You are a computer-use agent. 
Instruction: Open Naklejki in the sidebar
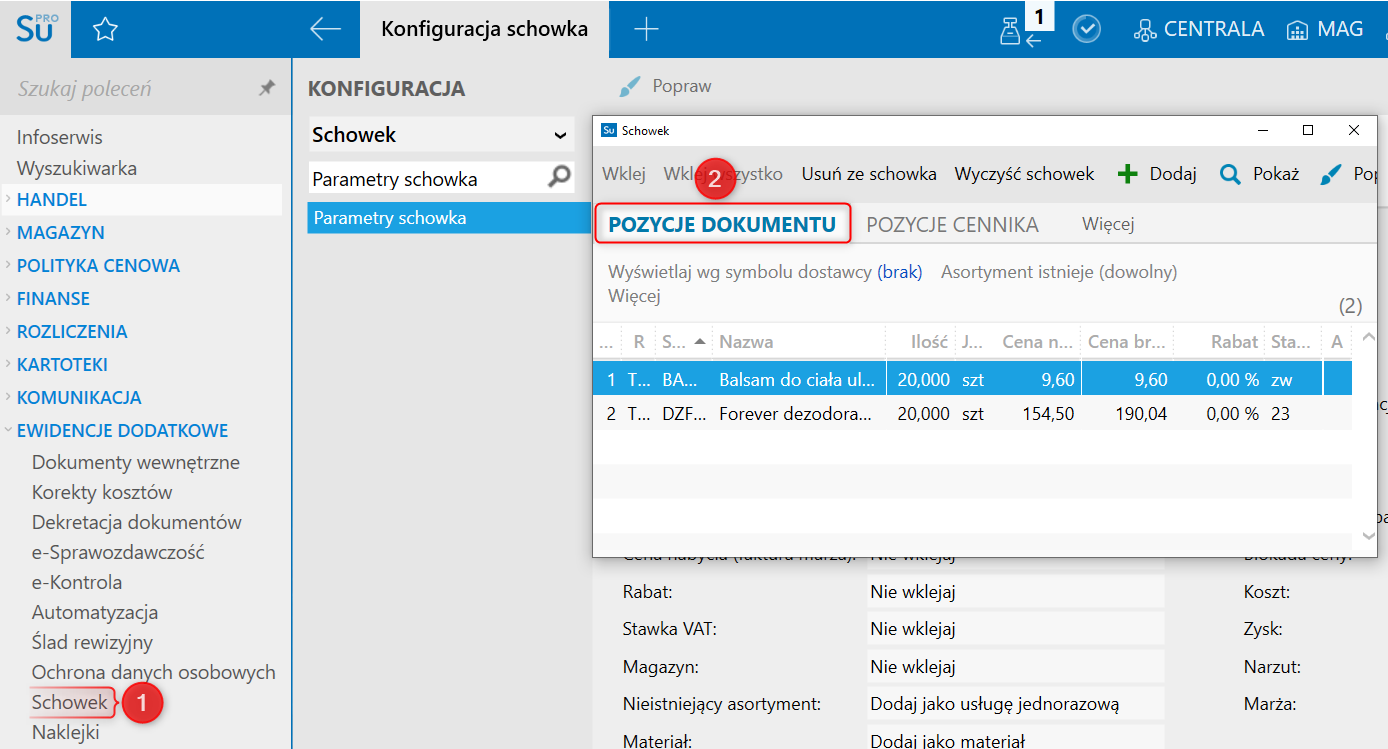click(x=66, y=732)
